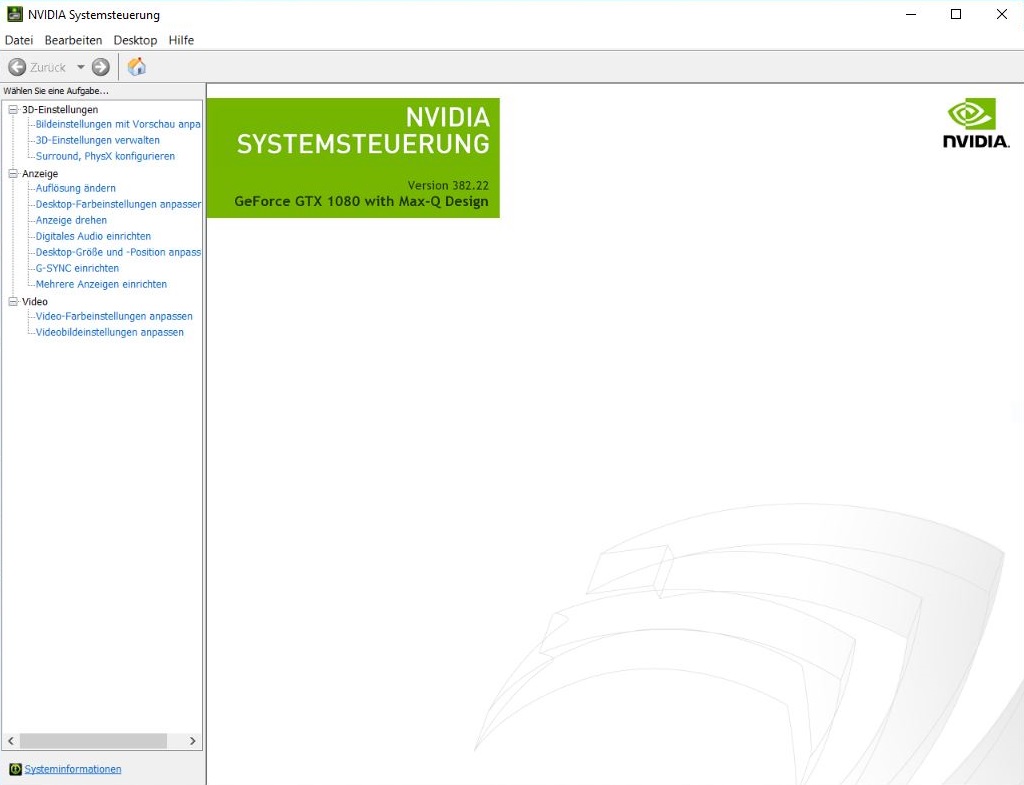This screenshot has height=785, width=1024.
Task: Open Bildeinstellungen mit Vorschau anpassen
Action: [118, 124]
